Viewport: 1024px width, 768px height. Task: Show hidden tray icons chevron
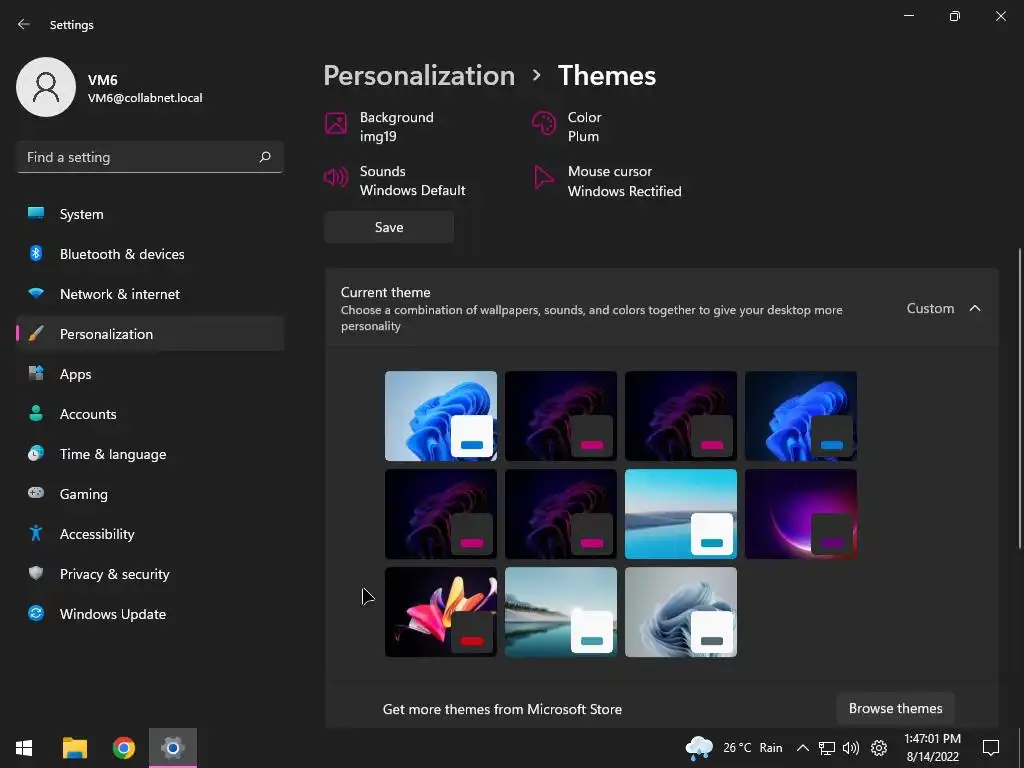point(803,748)
